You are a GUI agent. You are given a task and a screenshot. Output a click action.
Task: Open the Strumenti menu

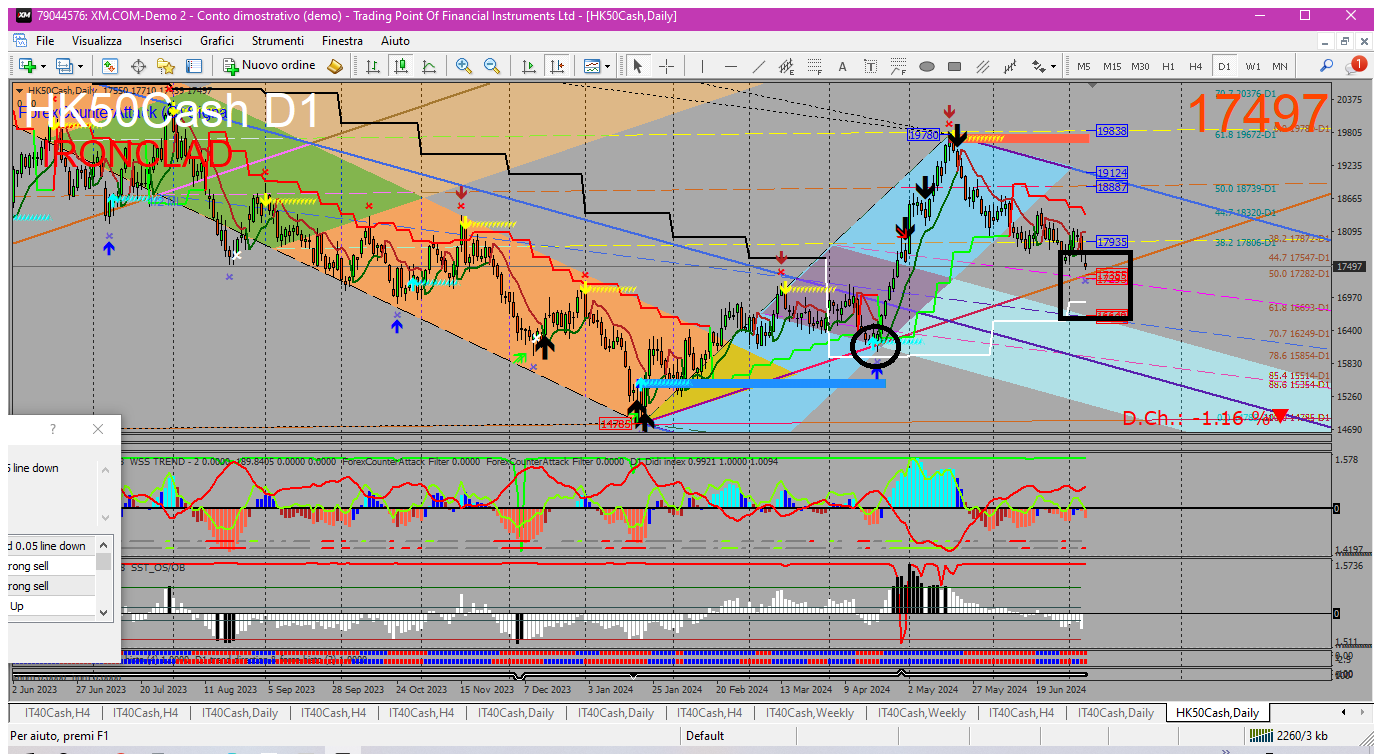tap(278, 41)
